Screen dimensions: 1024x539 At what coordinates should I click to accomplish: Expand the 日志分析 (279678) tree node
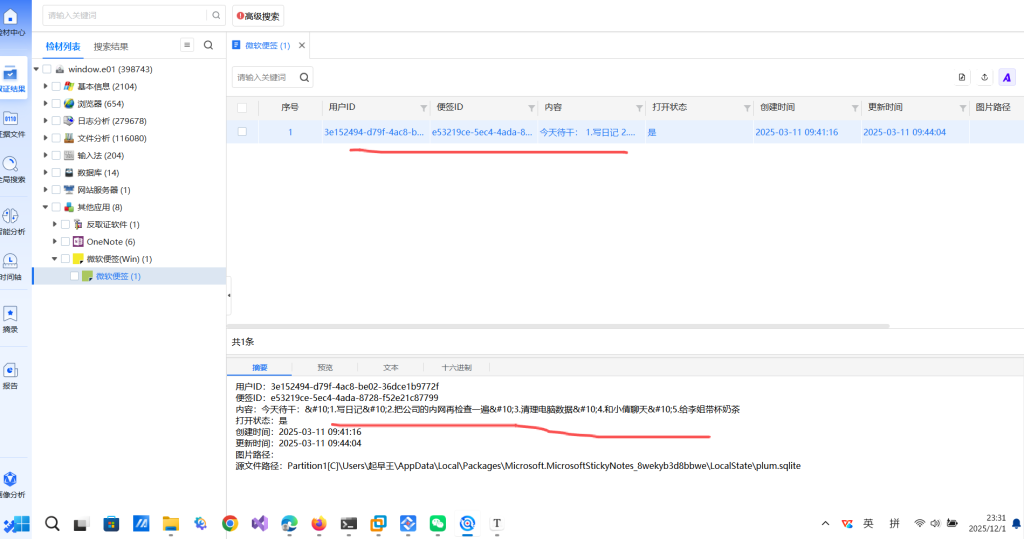click(44, 121)
